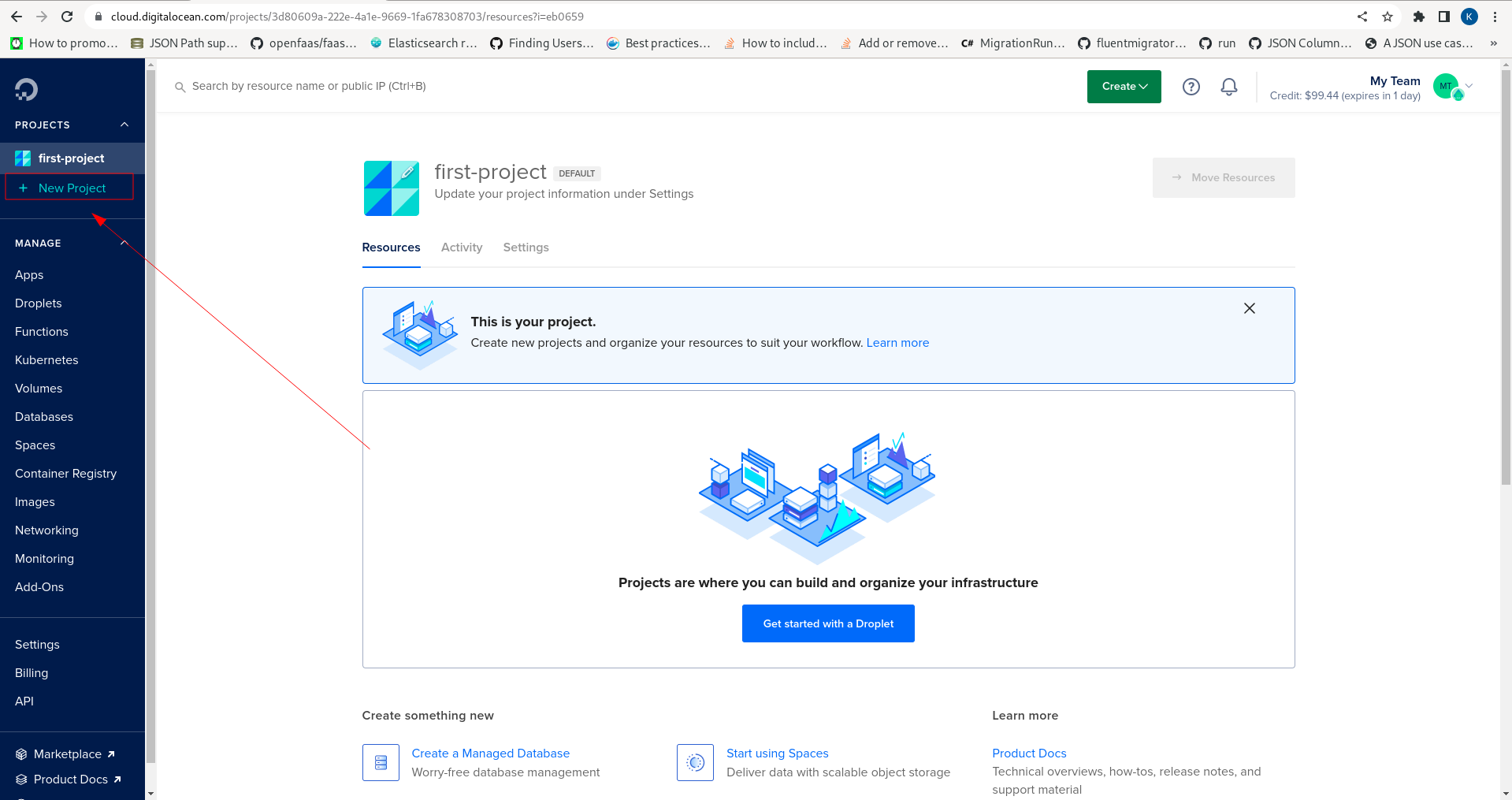The image size is (1512, 800).
Task: Bookmark page with the star icon
Action: pyautogui.click(x=1388, y=17)
